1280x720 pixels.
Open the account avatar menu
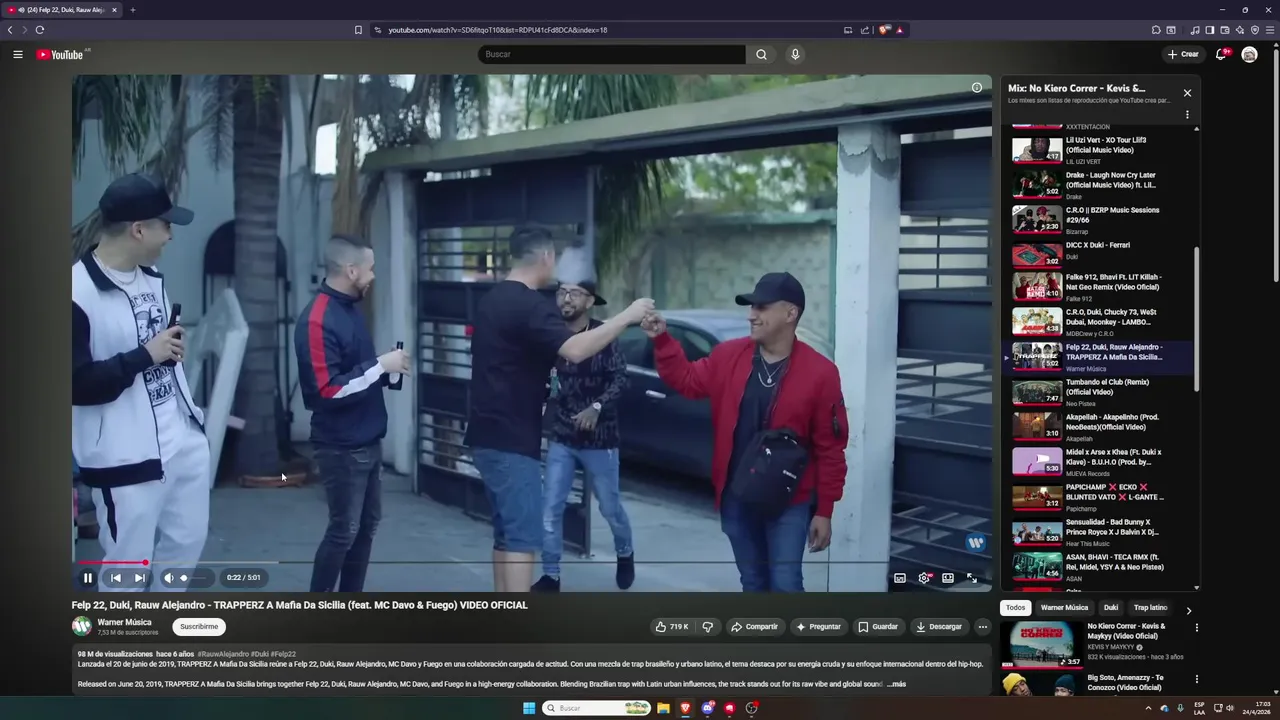click(1249, 54)
